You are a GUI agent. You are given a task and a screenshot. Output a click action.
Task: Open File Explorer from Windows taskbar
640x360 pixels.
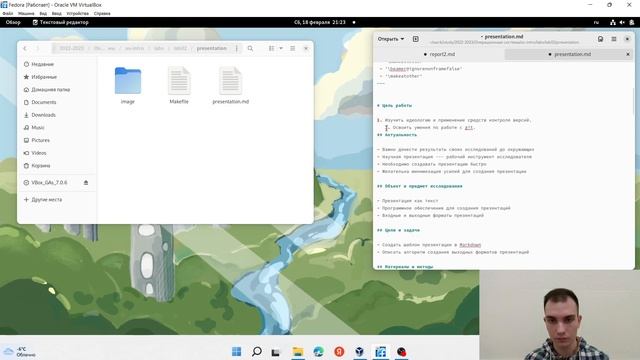298,351
